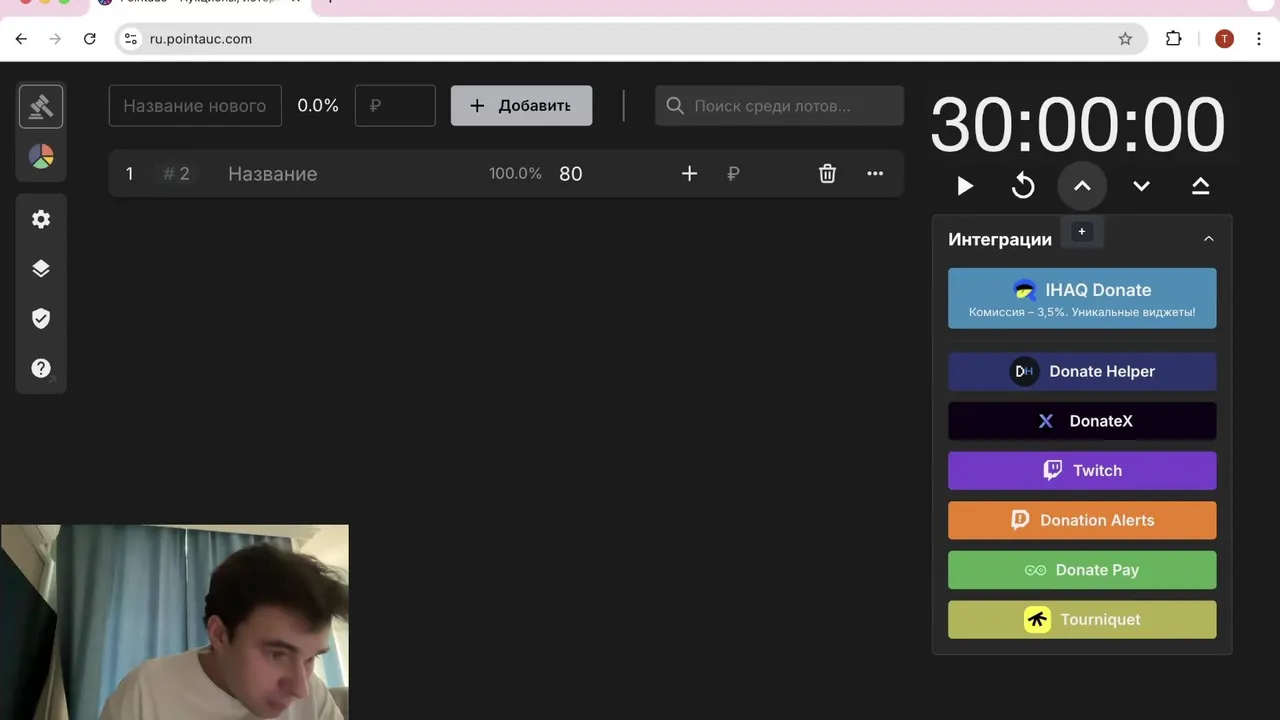Focus the Название нового input

(x=195, y=106)
